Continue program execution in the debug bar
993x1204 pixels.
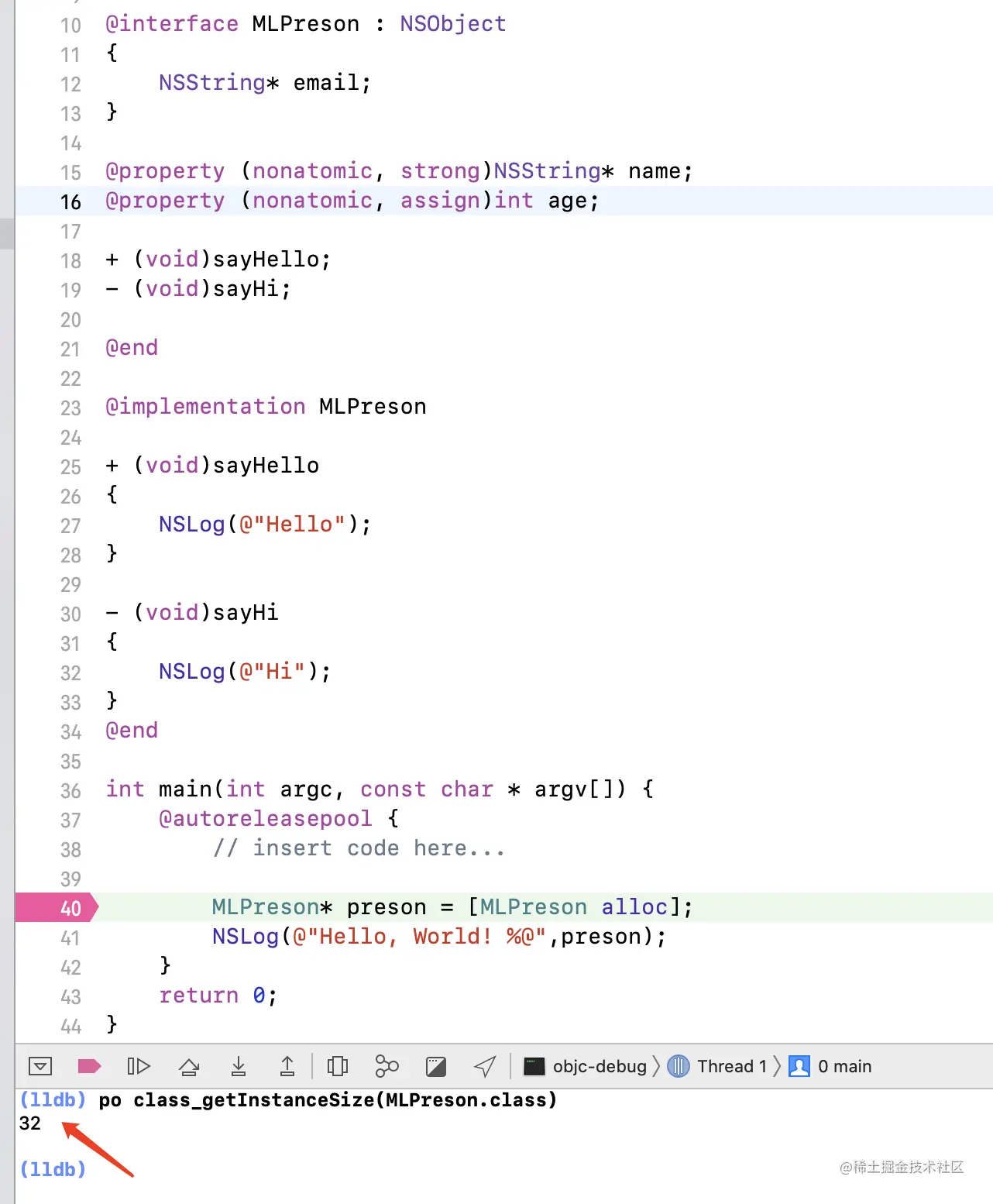(138, 1066)
